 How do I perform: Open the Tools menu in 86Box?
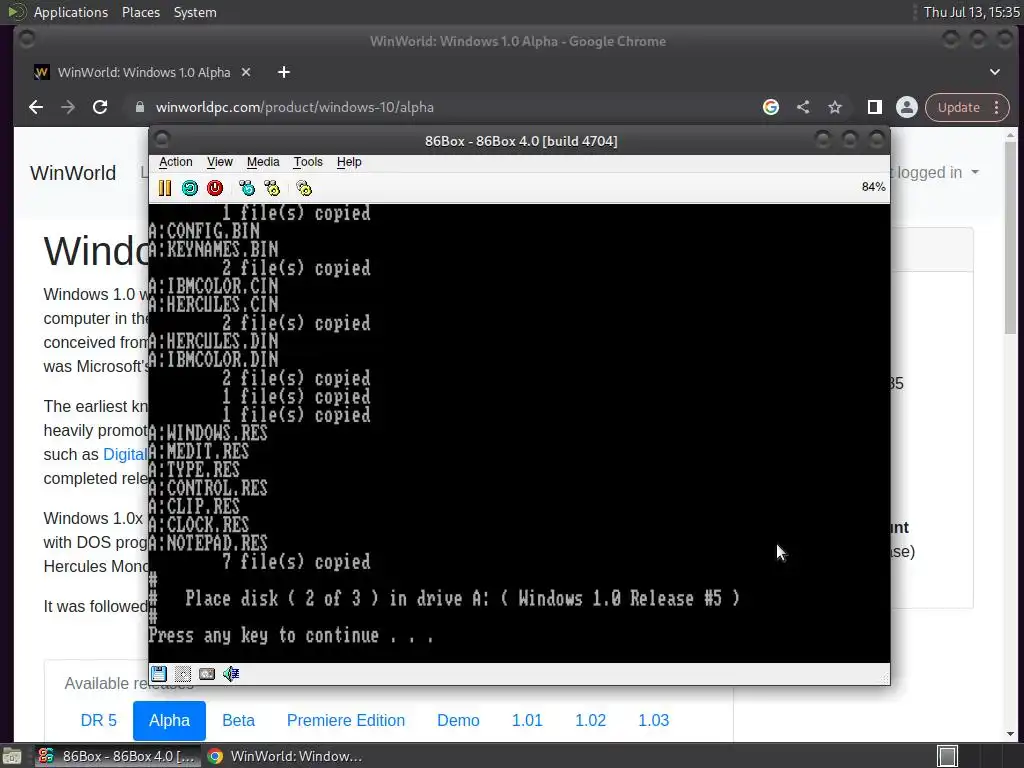tap(308, 162)
